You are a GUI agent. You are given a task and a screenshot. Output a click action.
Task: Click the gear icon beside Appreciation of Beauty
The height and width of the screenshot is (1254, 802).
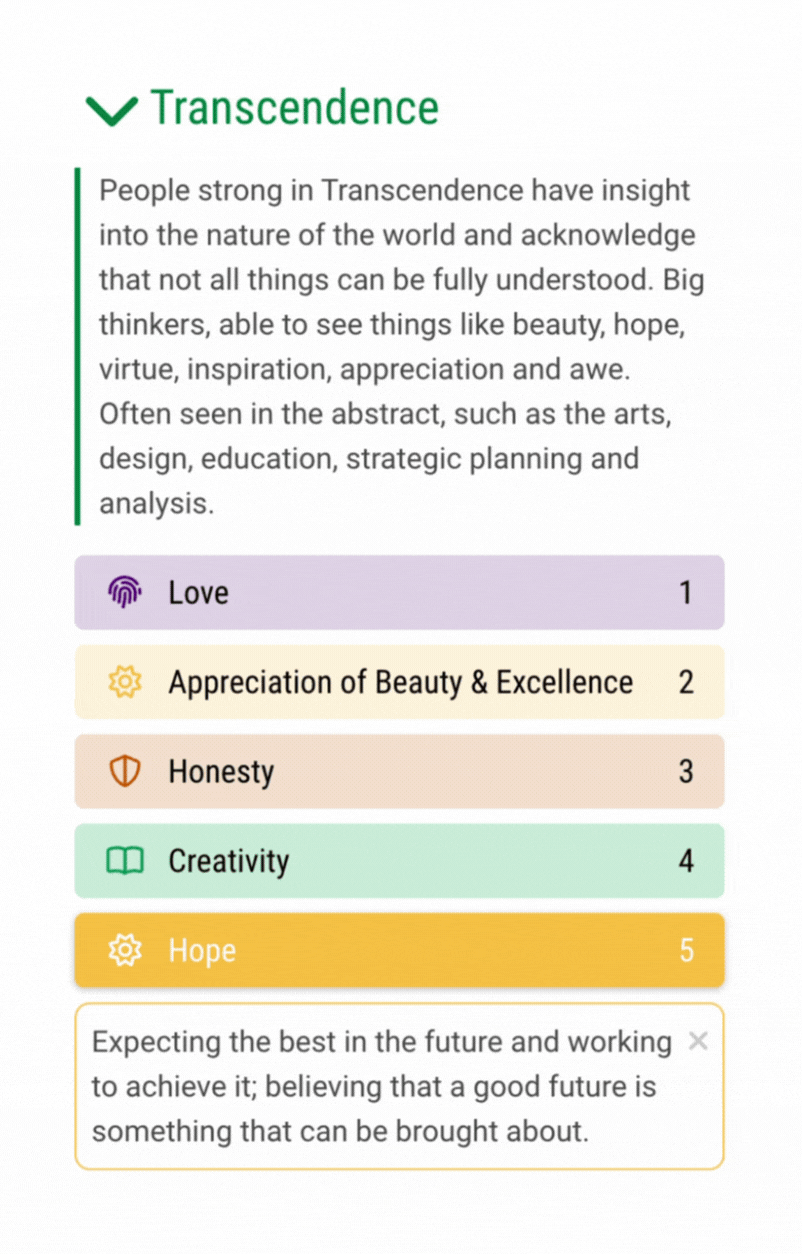tap(124, 682)
